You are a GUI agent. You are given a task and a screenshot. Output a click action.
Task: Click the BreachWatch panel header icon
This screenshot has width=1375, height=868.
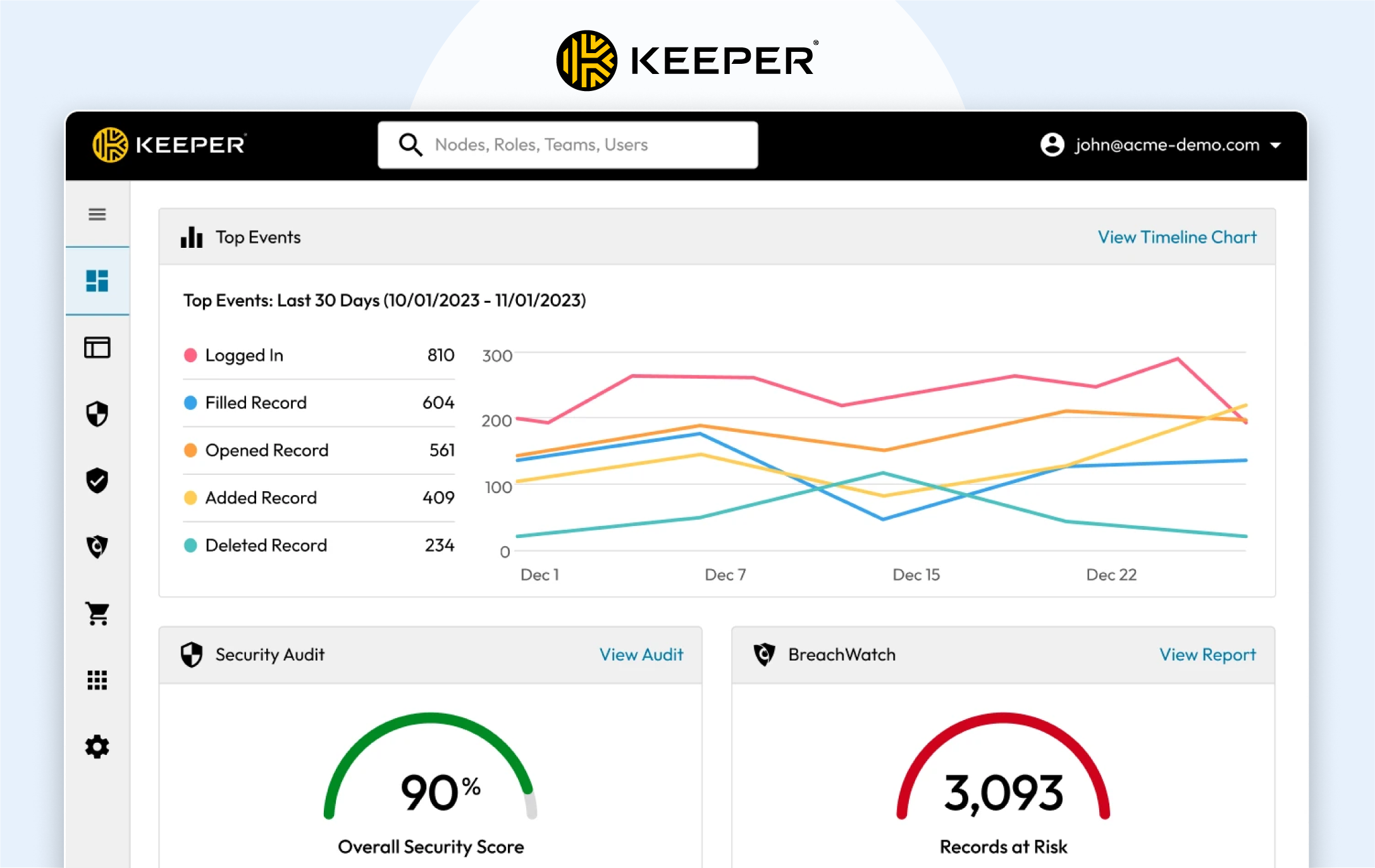coord(764,654)
